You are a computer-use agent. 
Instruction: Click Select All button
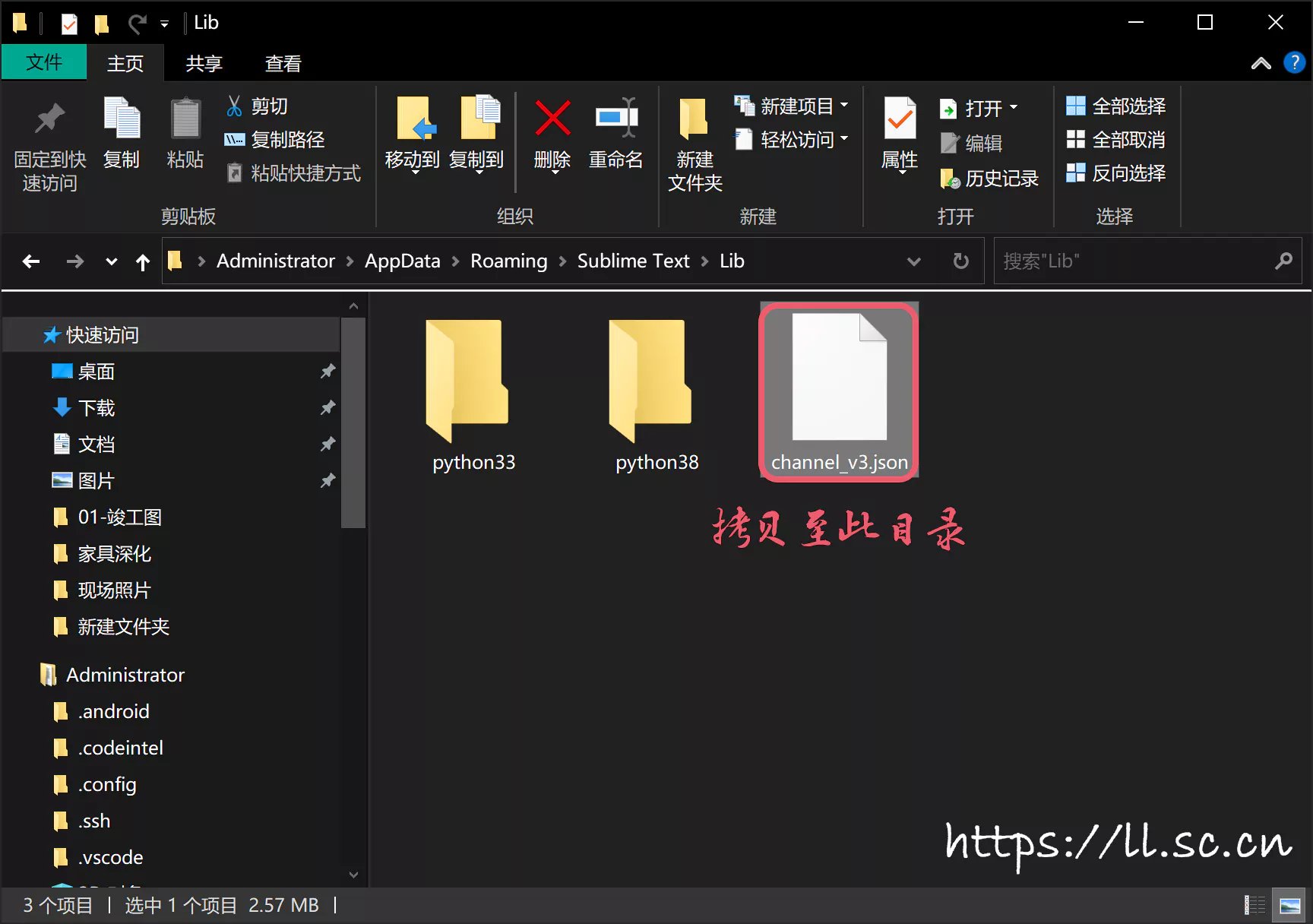pos(1116,106)
